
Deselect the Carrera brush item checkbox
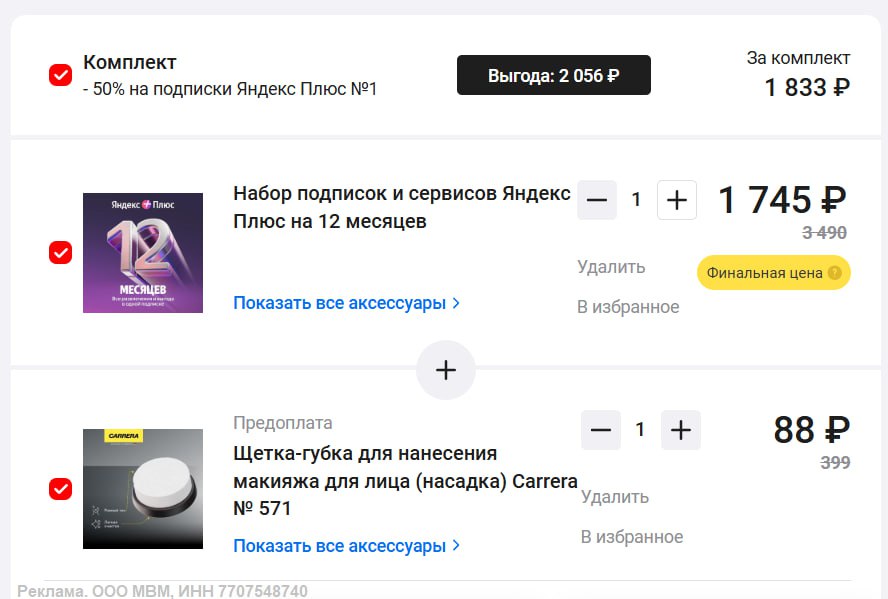(60, 489)
